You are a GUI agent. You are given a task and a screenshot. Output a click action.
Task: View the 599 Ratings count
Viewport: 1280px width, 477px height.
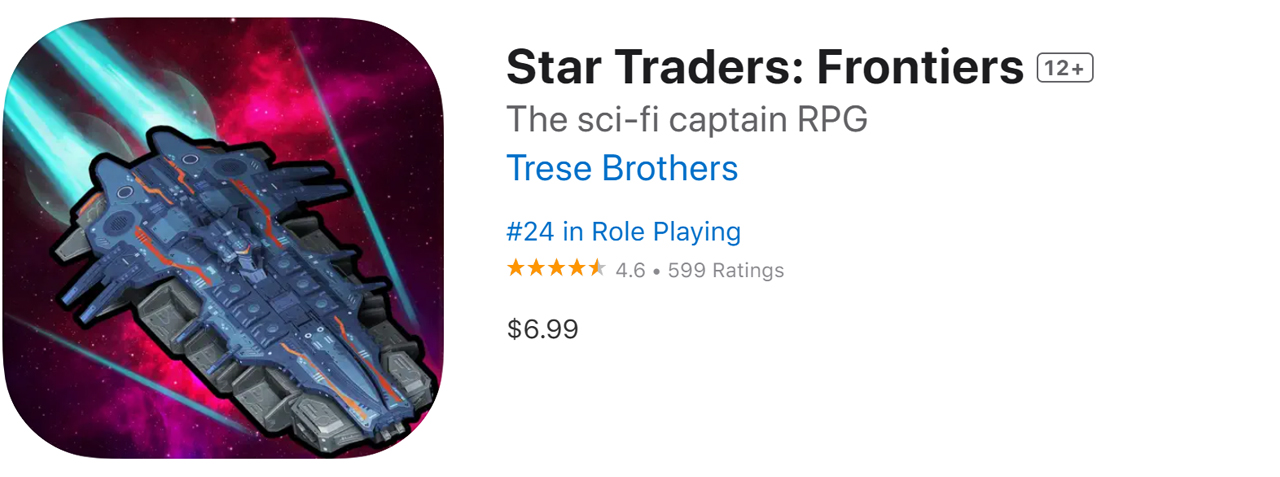(x=726, y=270)
